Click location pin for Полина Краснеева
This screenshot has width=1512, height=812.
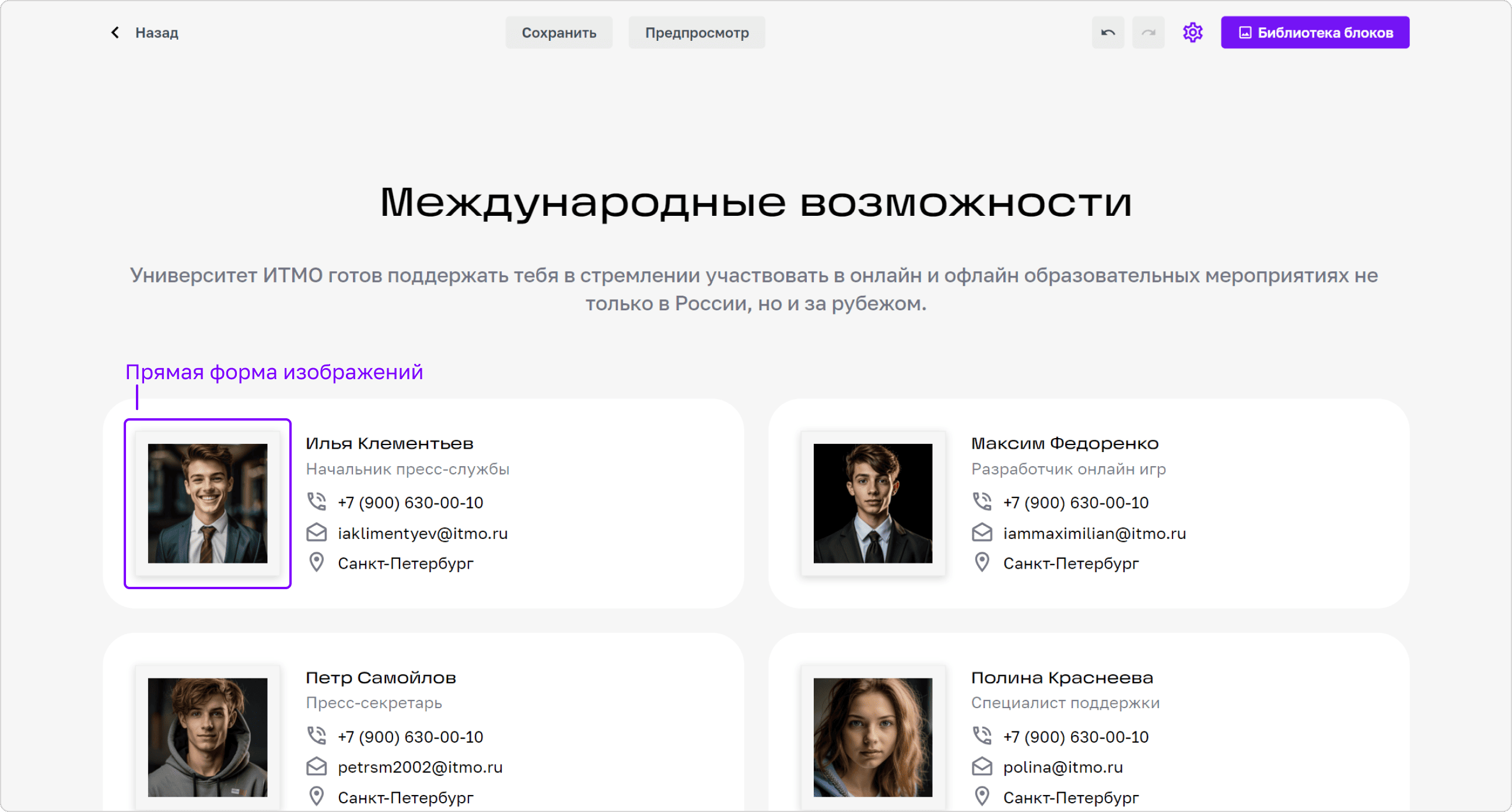coord(982,797)
